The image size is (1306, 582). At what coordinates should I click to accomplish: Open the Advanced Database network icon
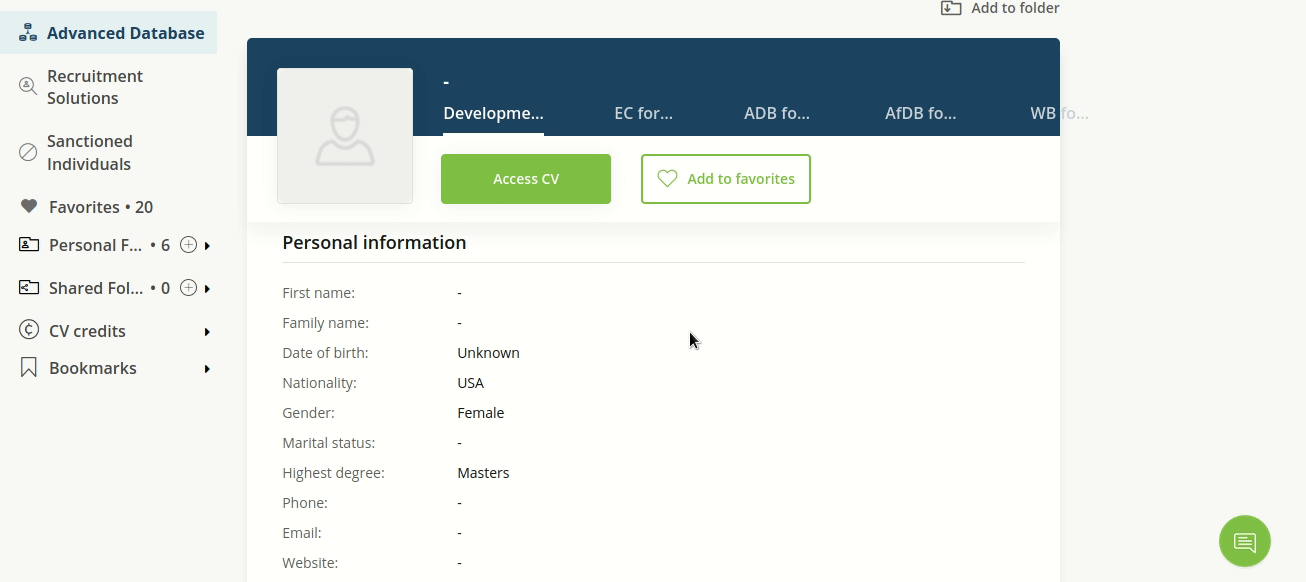pyautogui.click(x=28, y=33)
